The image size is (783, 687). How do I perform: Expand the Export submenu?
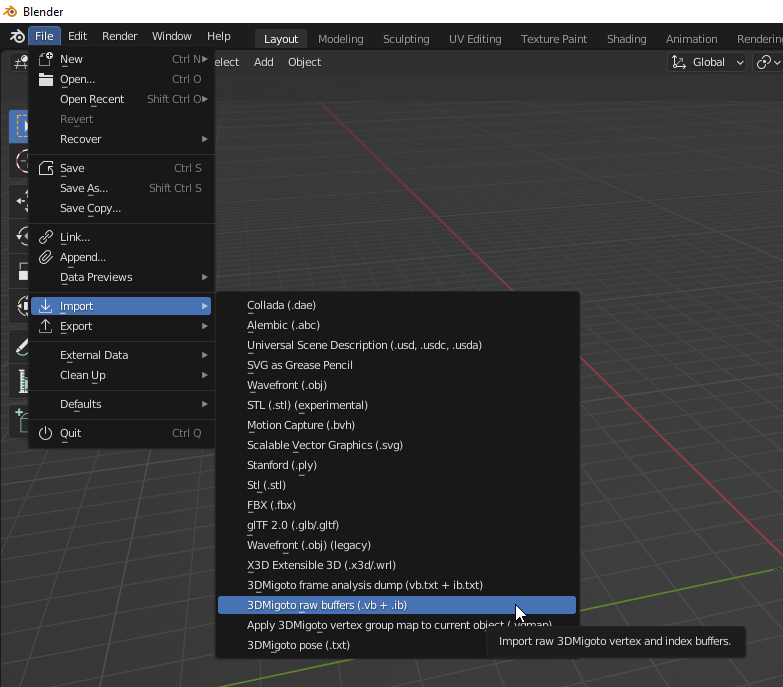coord(121,326)
